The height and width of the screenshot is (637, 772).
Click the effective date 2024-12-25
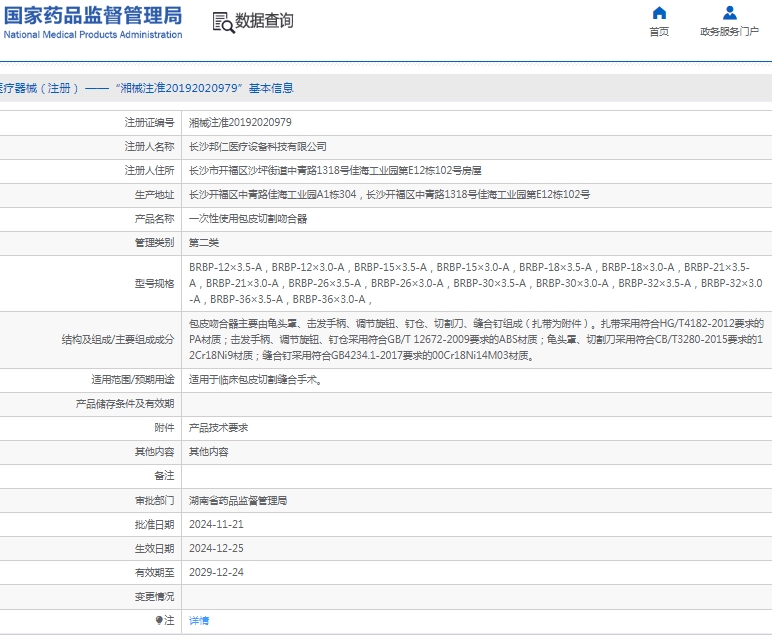point(216,549)
